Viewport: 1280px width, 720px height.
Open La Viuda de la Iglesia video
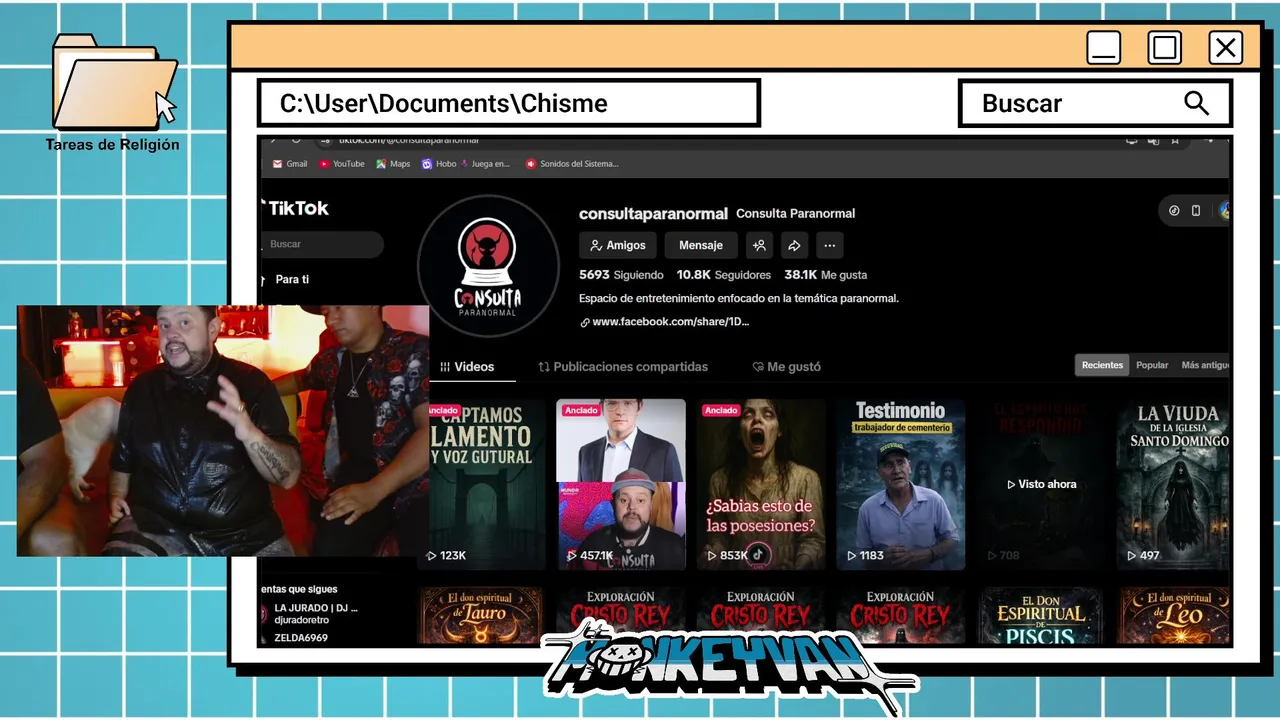(1174, 485)
